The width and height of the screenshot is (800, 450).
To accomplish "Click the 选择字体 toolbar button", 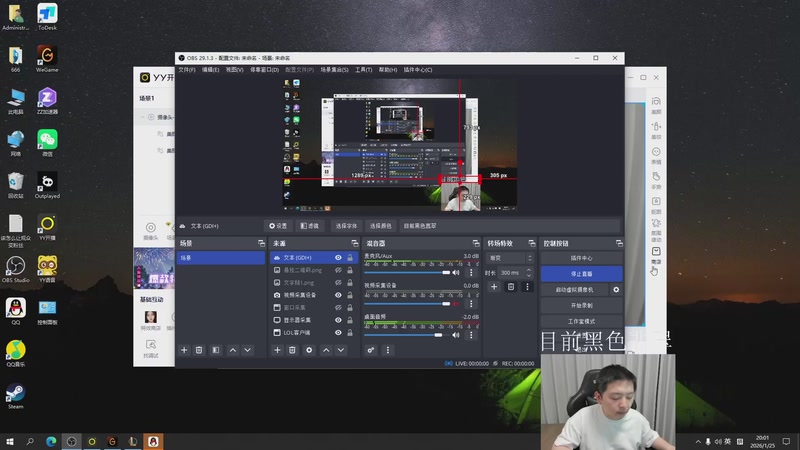I will tap(346, 226).
